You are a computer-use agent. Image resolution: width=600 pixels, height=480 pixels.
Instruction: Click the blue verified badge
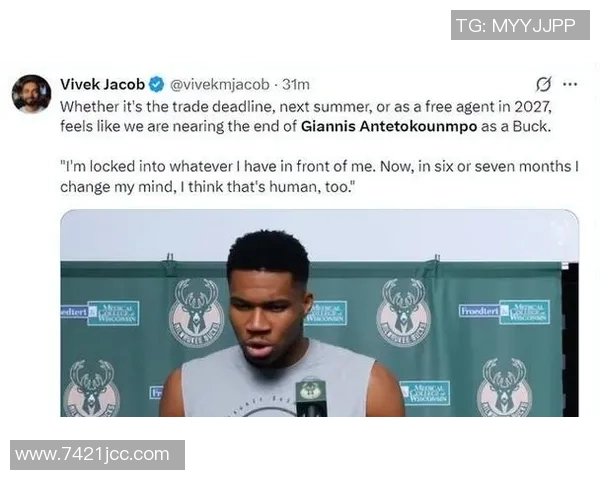156,85
